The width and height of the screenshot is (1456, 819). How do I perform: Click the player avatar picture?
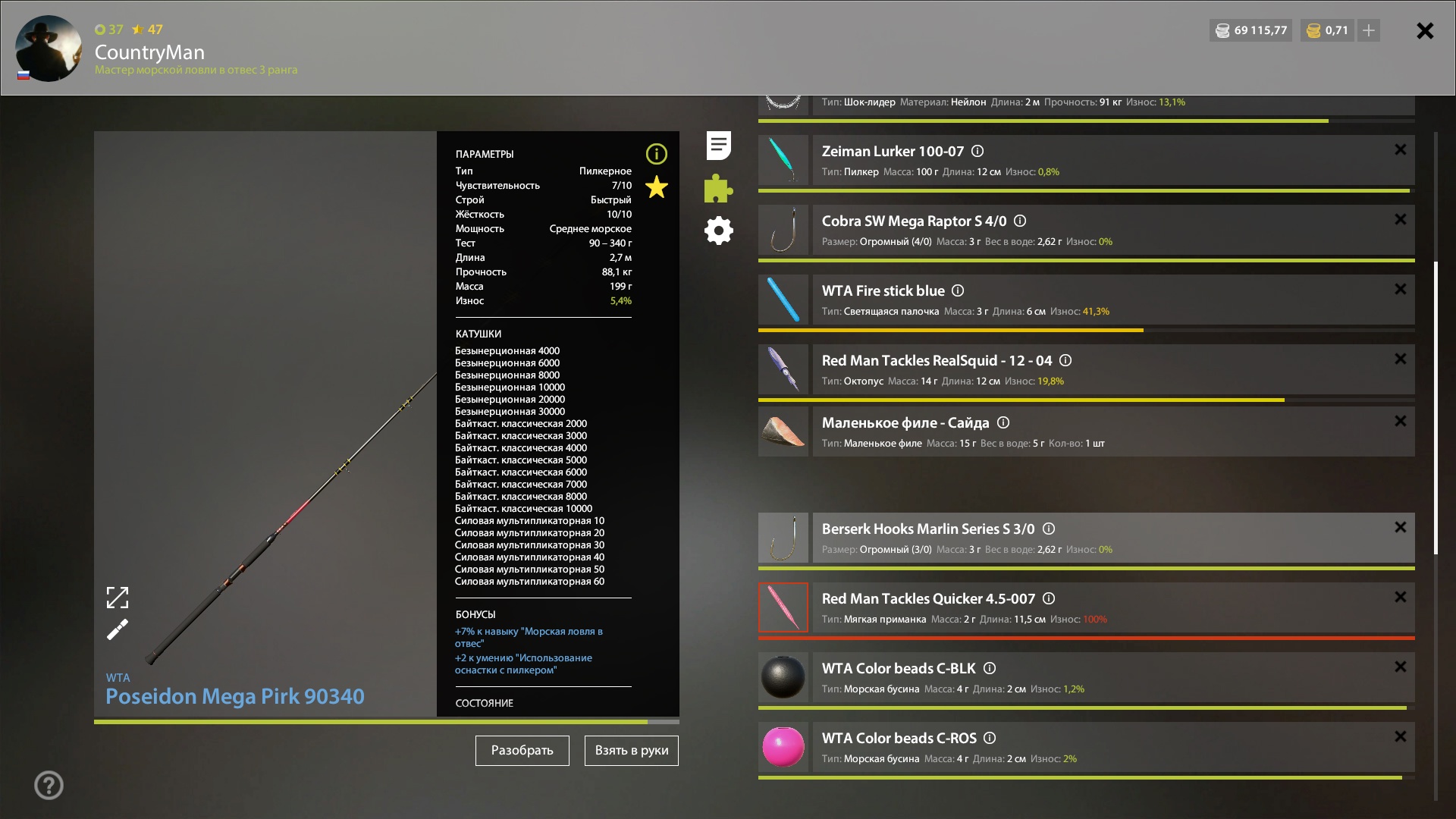(x=49, y=49)
